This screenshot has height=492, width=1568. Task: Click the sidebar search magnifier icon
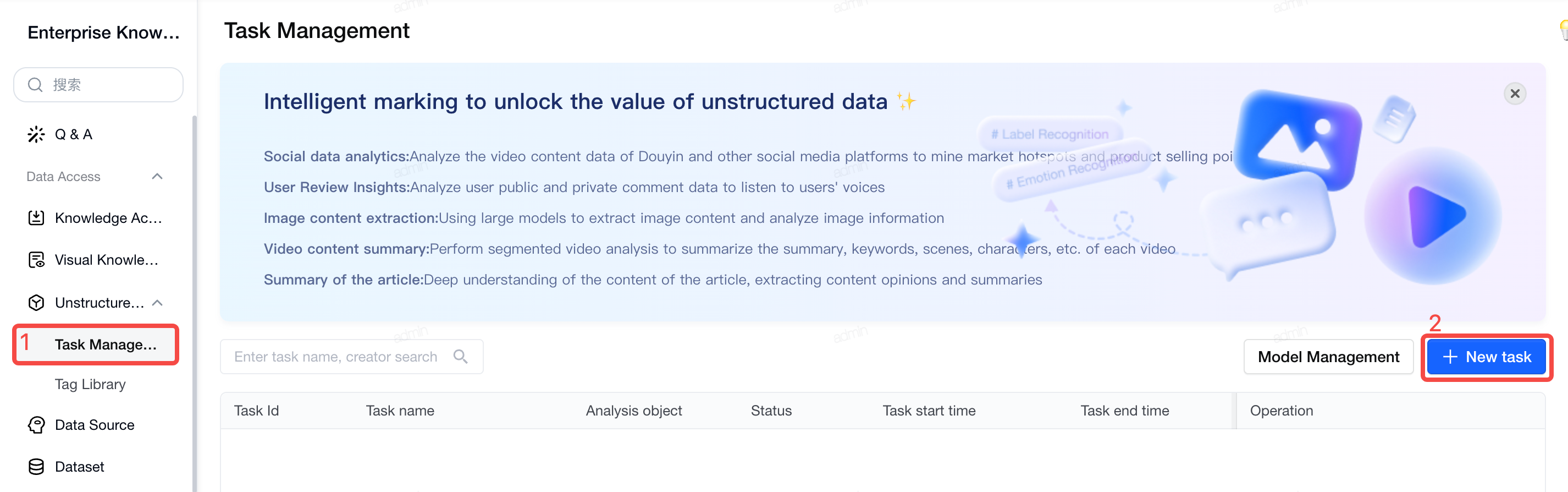point(35,85)
